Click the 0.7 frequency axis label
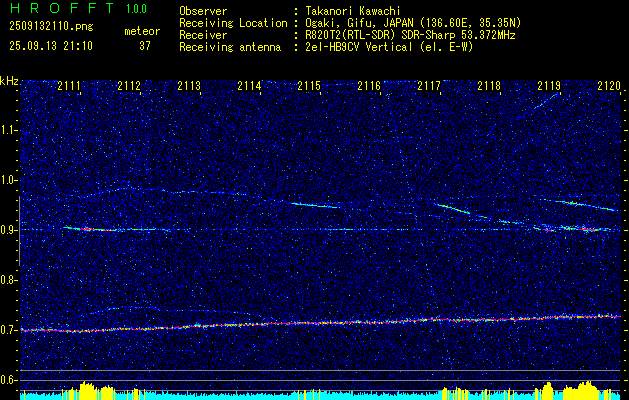The image size is (629, 400). pos(10,330)
